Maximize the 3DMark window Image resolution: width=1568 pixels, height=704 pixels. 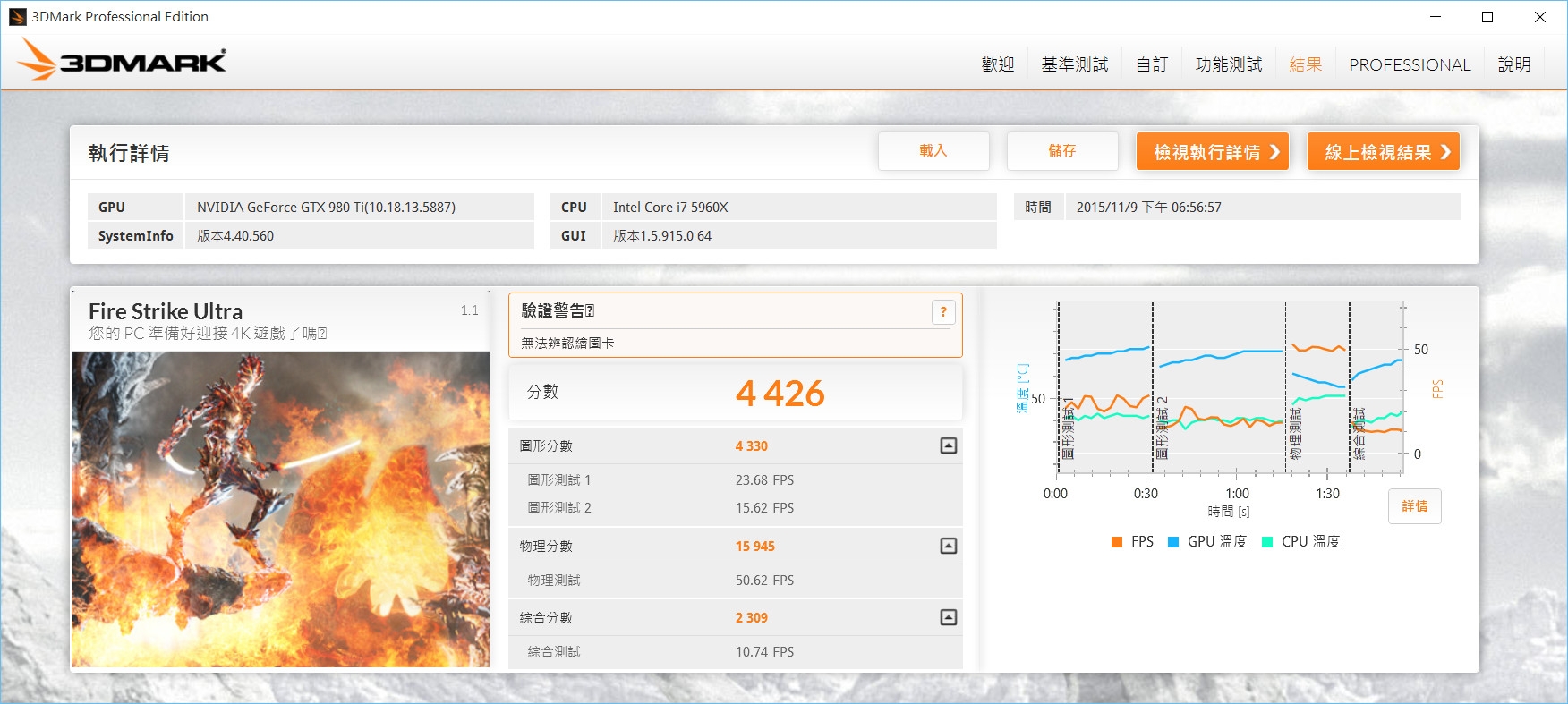pos(1487,17)
